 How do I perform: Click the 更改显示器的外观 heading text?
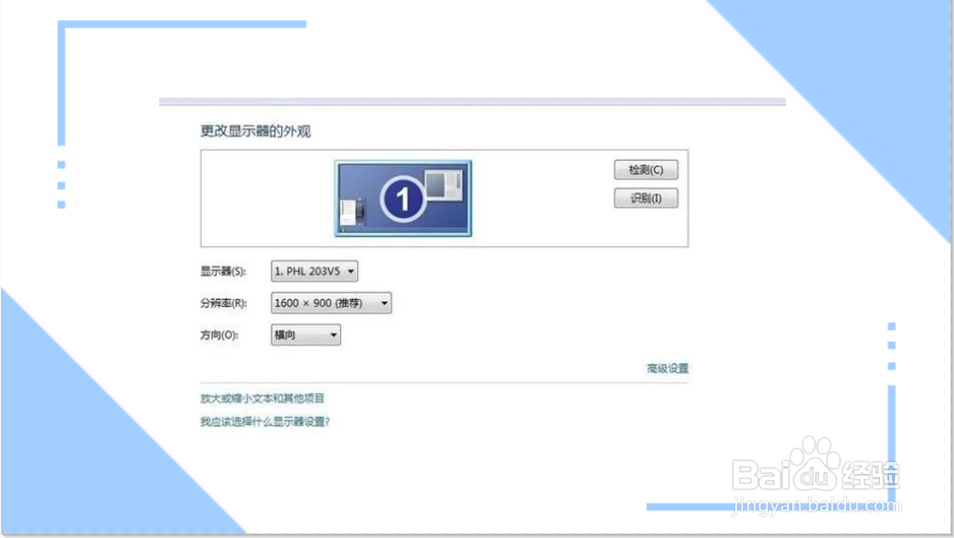[256, 131]
